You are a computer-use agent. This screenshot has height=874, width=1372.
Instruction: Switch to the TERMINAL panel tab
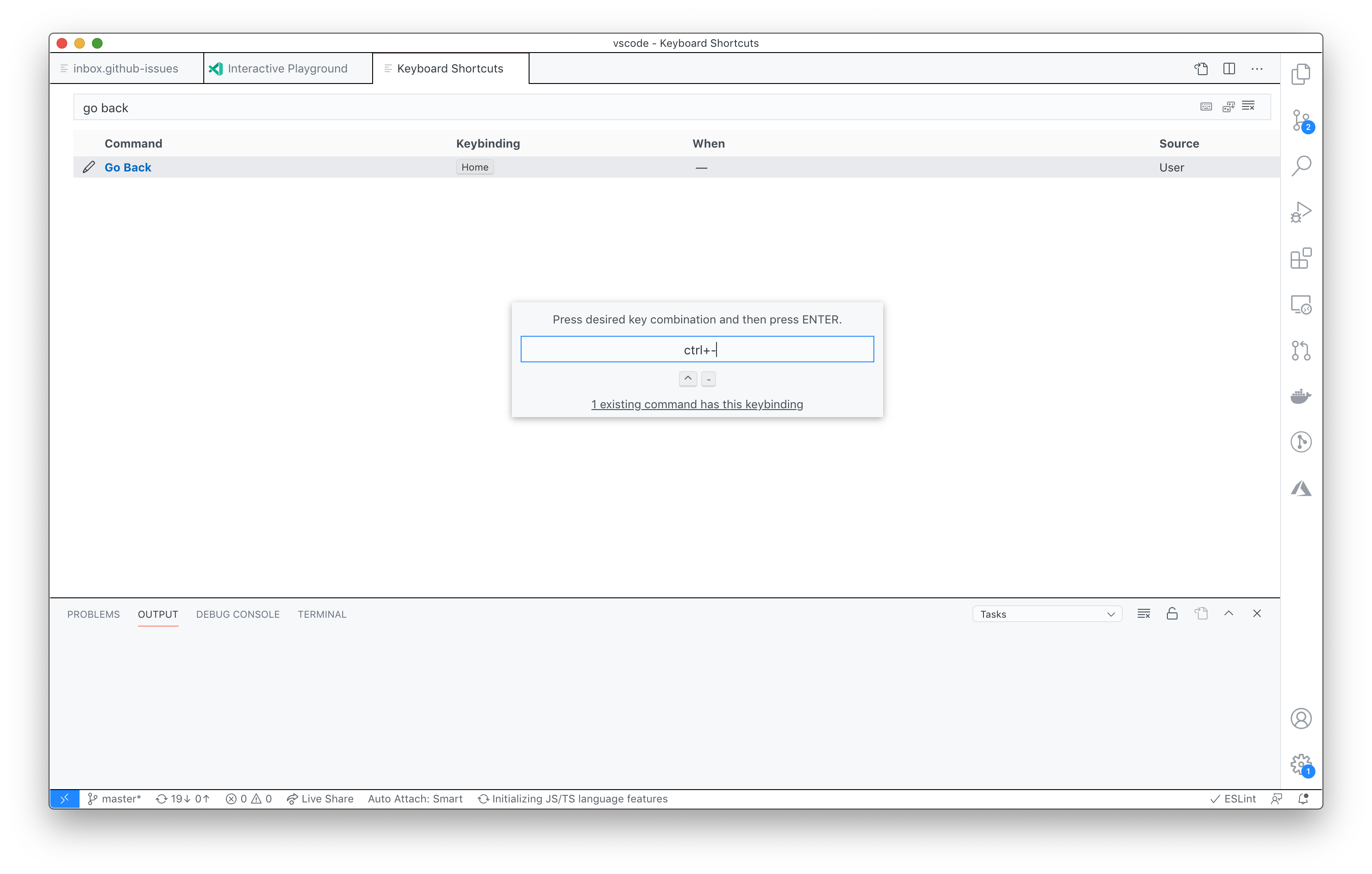pyautogui.click(x=321, y=614)
